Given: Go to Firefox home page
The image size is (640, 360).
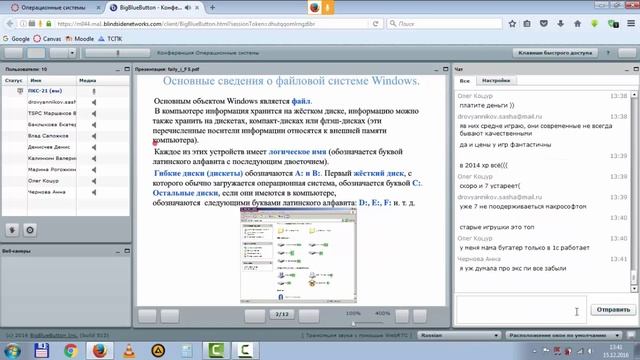Looking at the screenshot, I should [x=577, y=24].
